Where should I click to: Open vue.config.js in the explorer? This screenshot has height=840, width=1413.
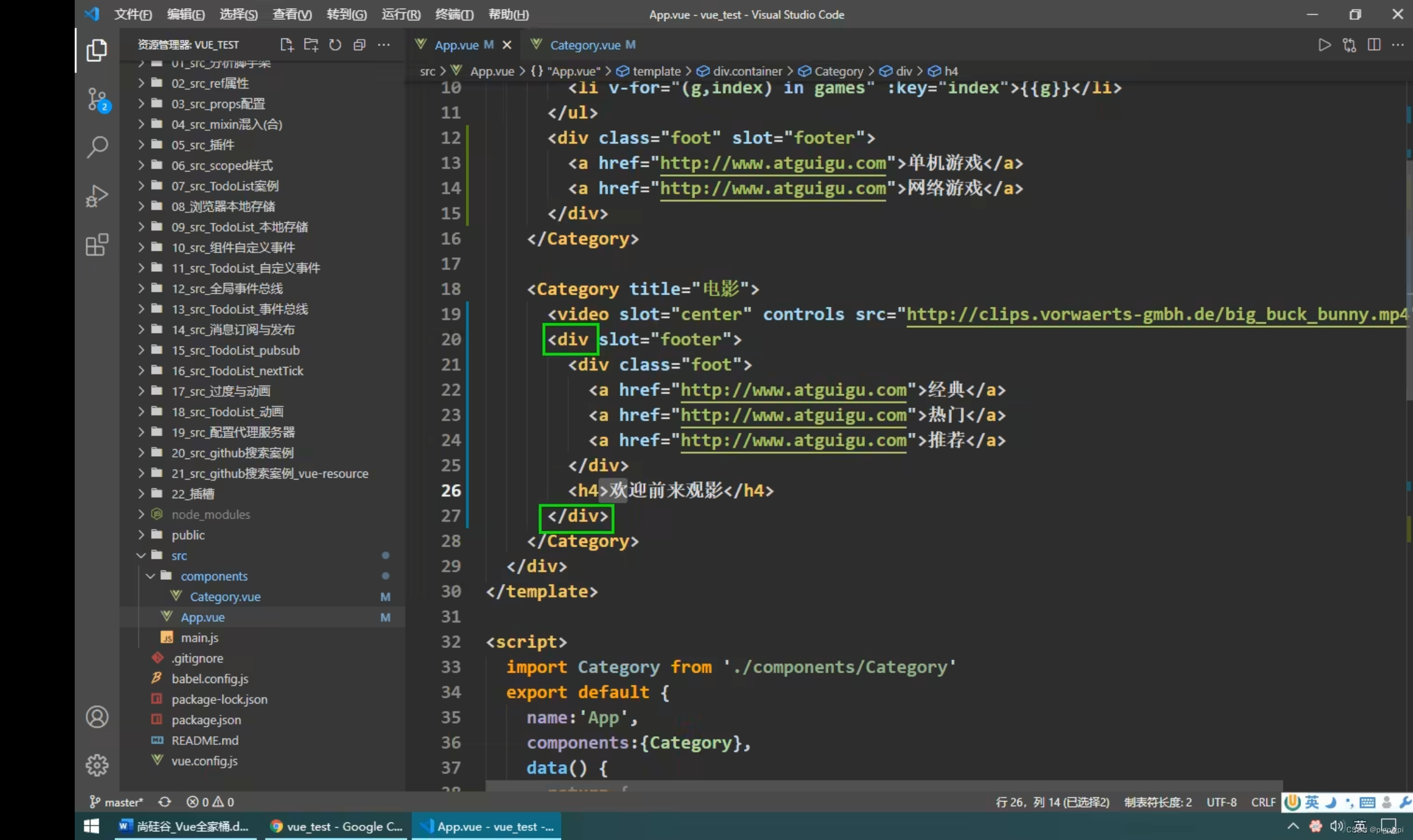(204, 761)
